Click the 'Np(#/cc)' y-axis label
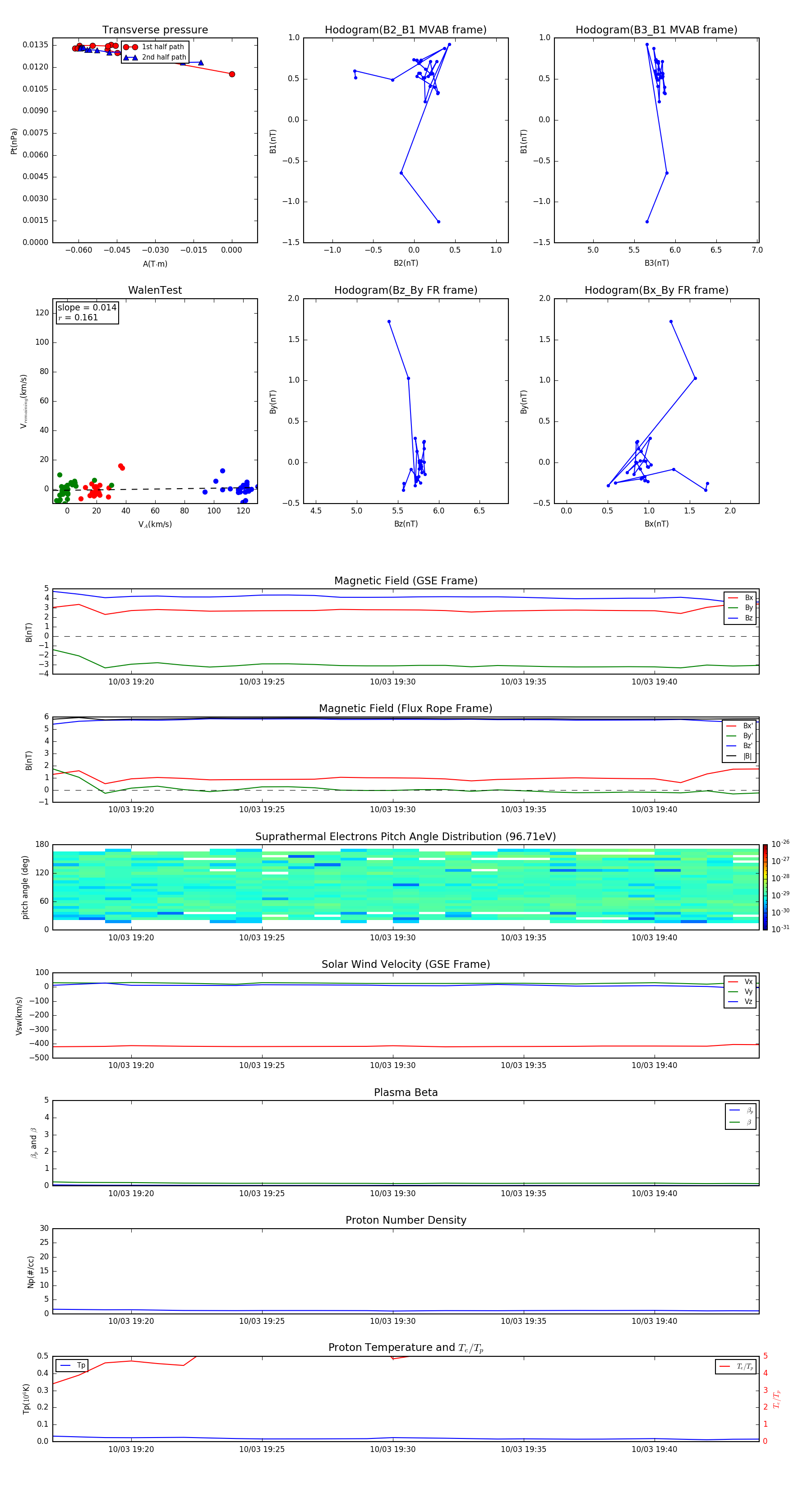The image size is (812, 1489). click(31, 1272)
